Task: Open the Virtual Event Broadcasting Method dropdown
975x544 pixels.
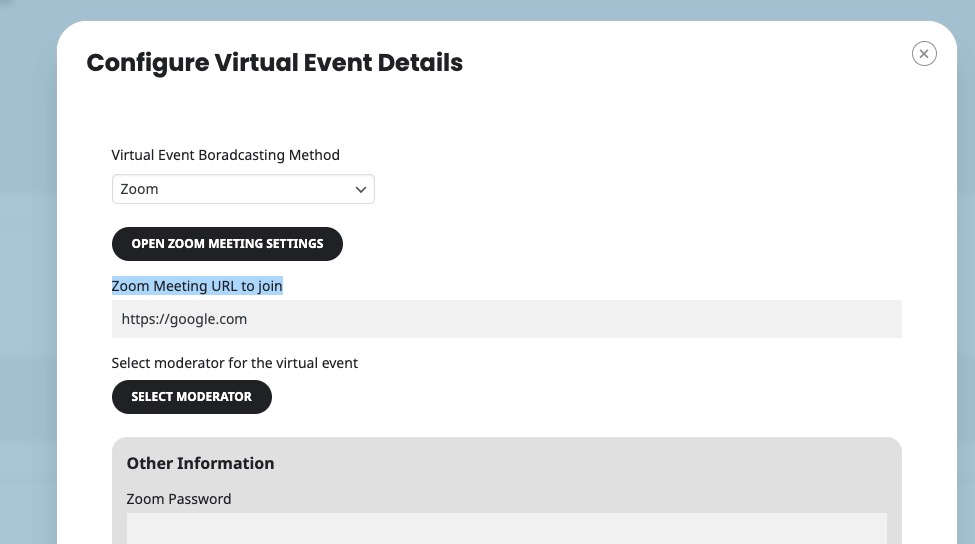Action: tap(243, 189)
